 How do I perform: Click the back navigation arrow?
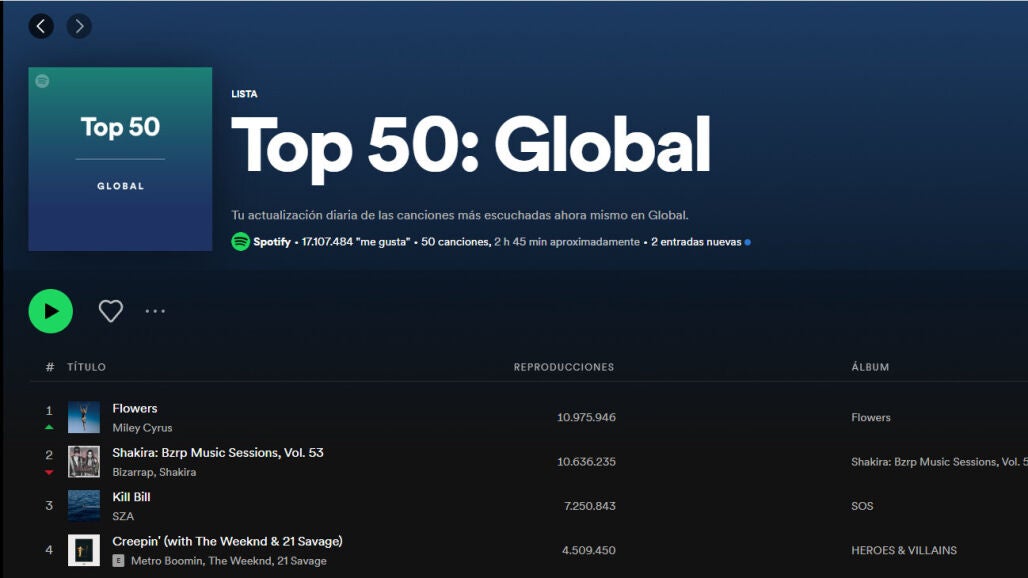41,26
